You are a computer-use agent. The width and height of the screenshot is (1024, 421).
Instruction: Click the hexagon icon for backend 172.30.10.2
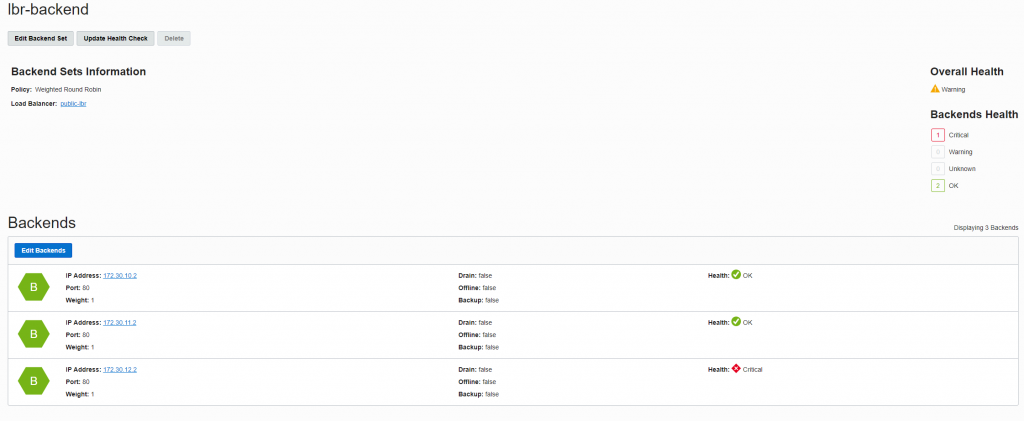point(33,286)
